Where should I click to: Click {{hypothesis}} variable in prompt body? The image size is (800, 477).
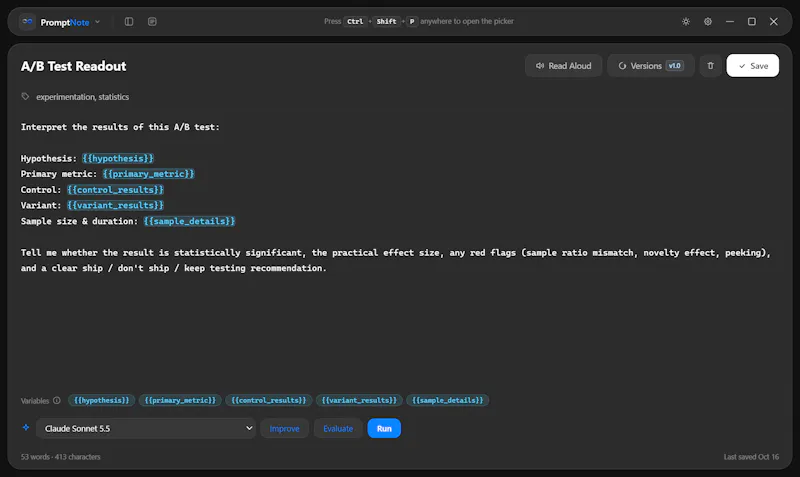[118, 158]
